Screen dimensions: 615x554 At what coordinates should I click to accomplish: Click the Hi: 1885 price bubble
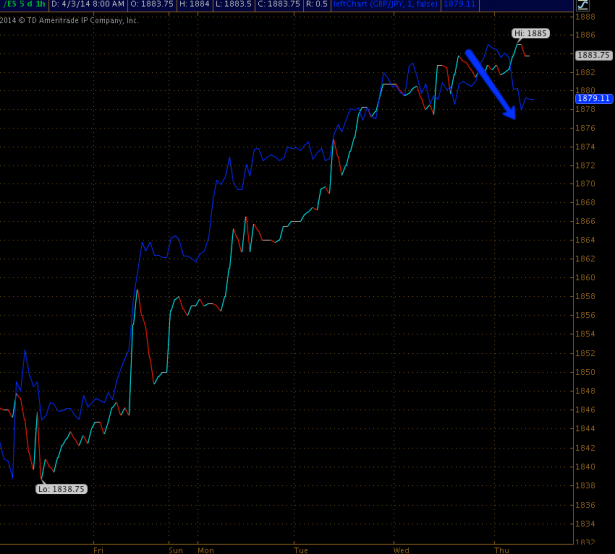(x=530, y=33)
